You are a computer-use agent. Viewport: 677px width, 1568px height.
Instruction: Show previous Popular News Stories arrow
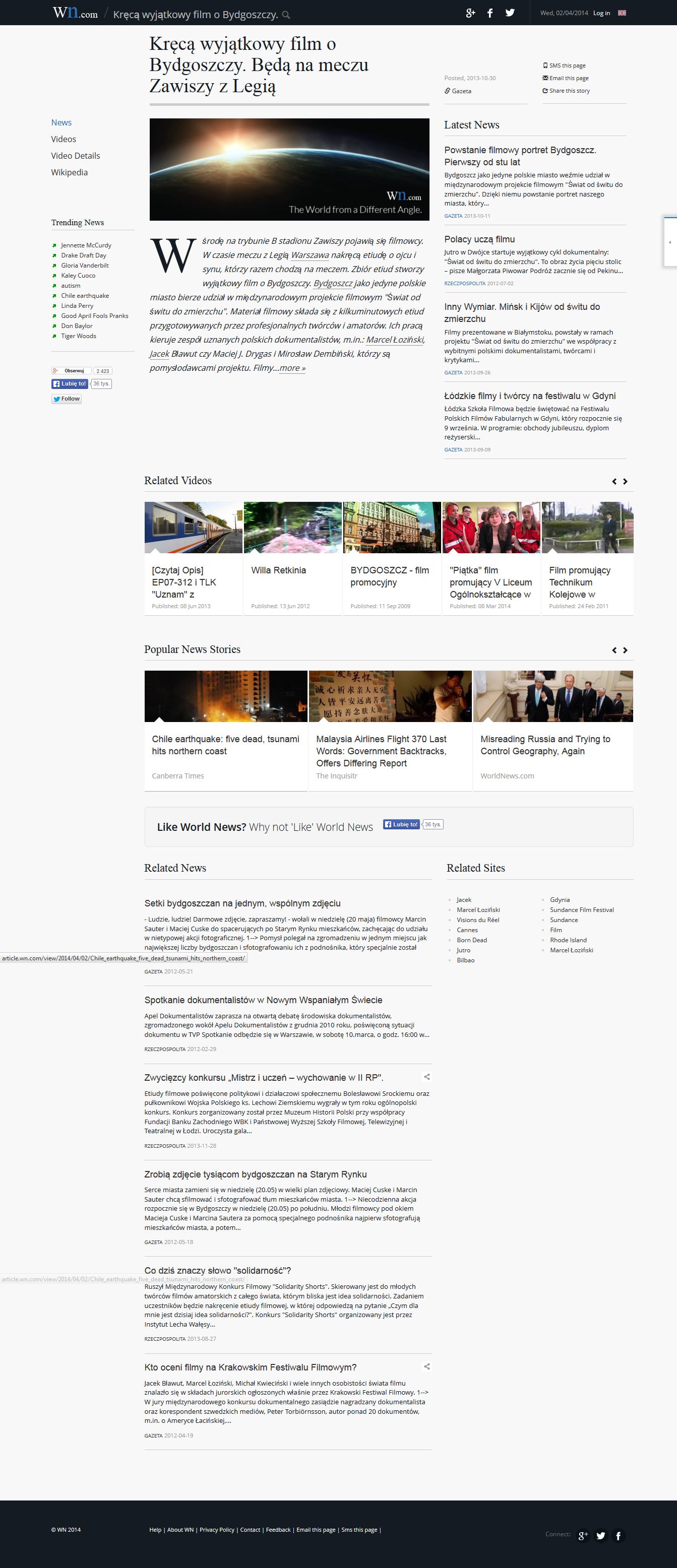pos(614,650)
